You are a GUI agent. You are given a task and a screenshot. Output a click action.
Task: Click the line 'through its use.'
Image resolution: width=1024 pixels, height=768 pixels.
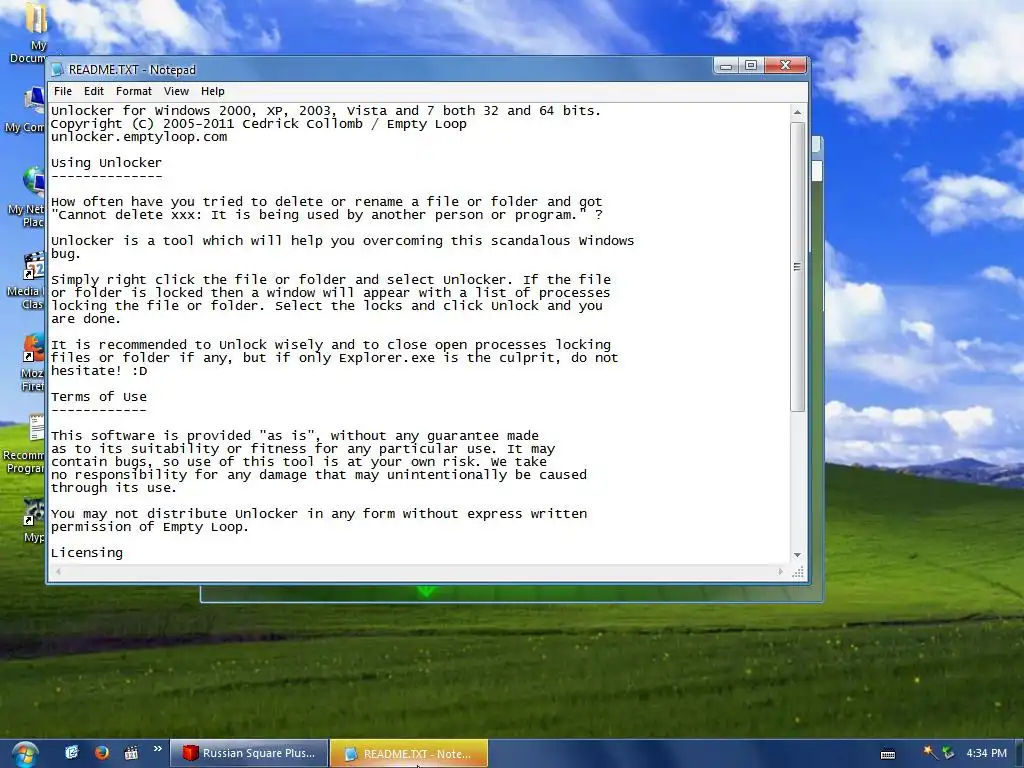pyautogui.click(x=114, y=488)
